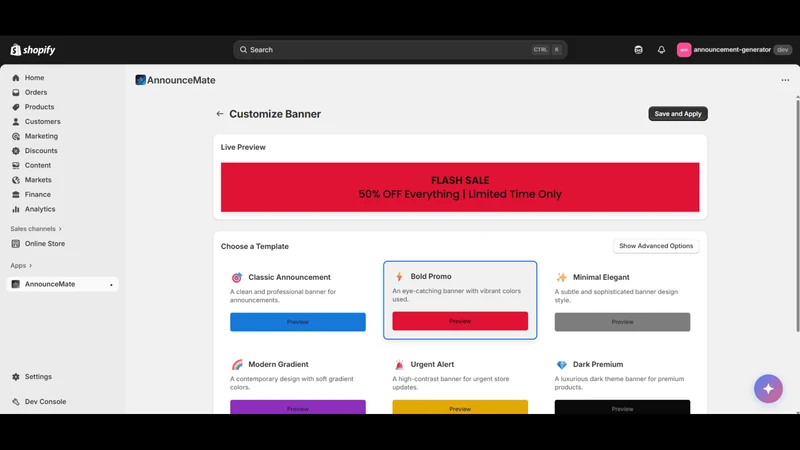Click the Dev Console wrench icon
This screenshot has height=450, width=800.
coord(16,402)
